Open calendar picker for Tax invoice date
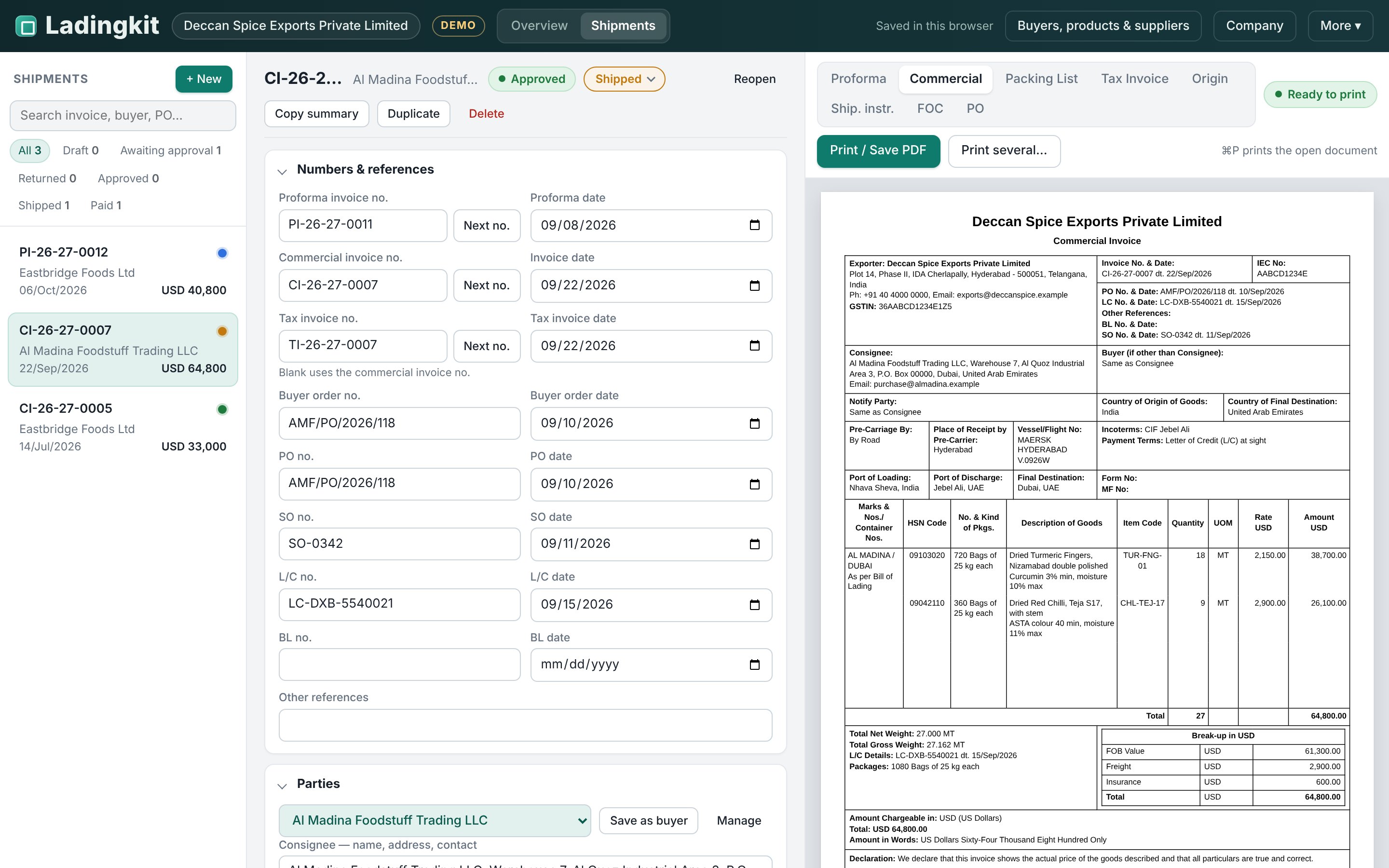The width and height of the screenshot is (1389, 868). tap(754, 346)
